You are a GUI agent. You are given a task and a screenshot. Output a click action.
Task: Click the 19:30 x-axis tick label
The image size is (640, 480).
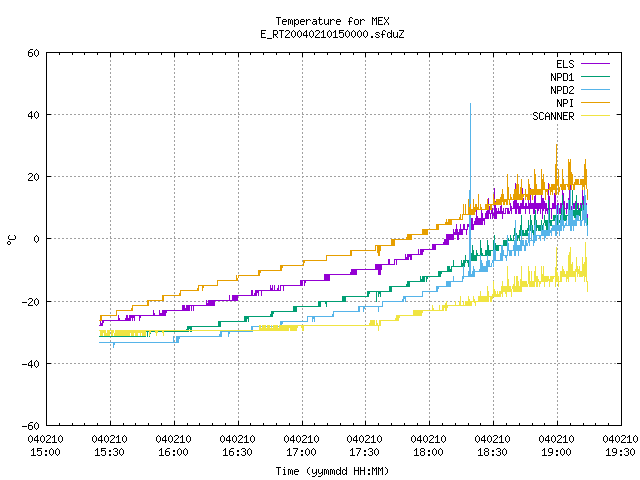[620, 452]
